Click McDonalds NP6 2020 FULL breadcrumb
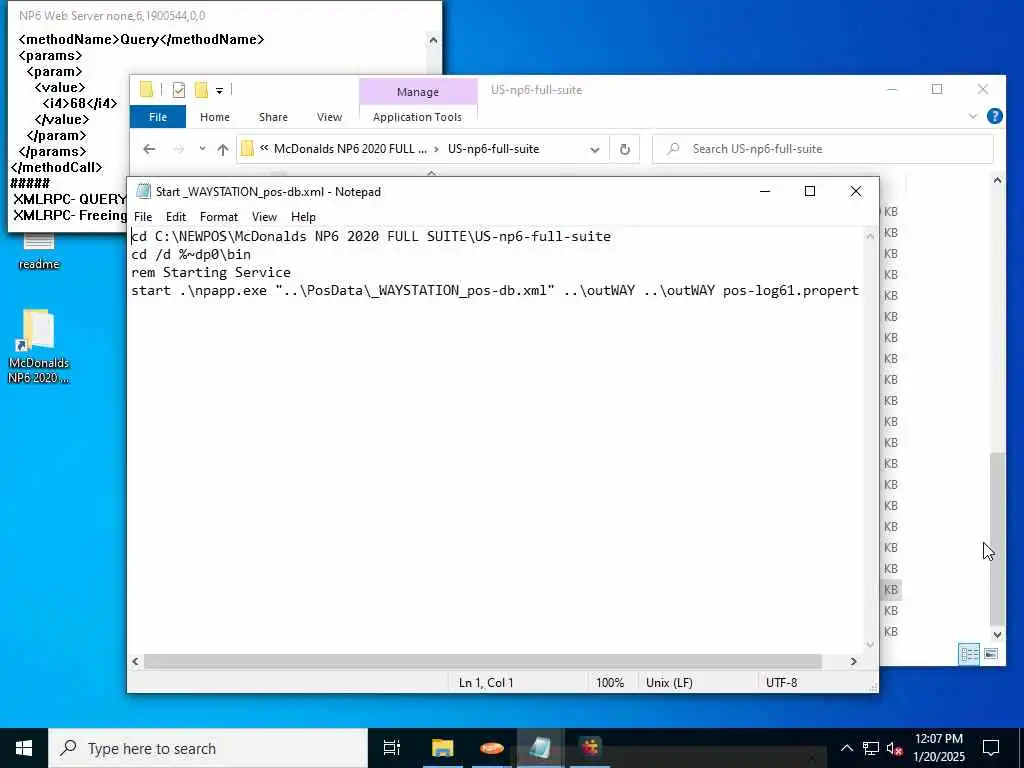1024x768 pixels. tap(350, 149)
